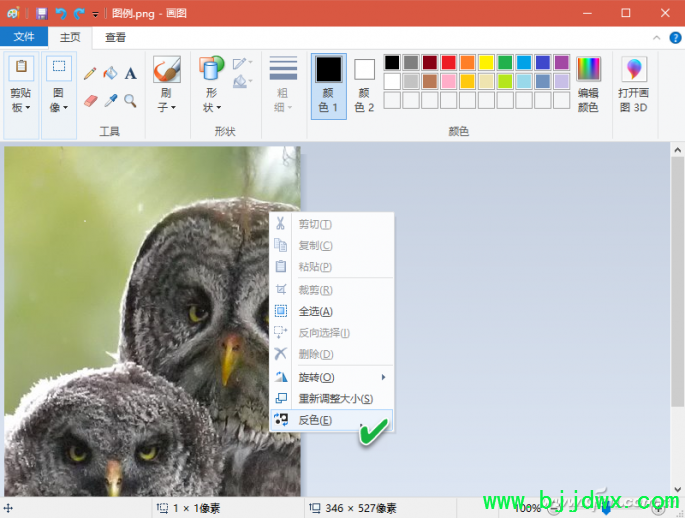This screenshot has width=685, height=518.
Task: Select the Magnifier tool
Action: click(130, 101)
